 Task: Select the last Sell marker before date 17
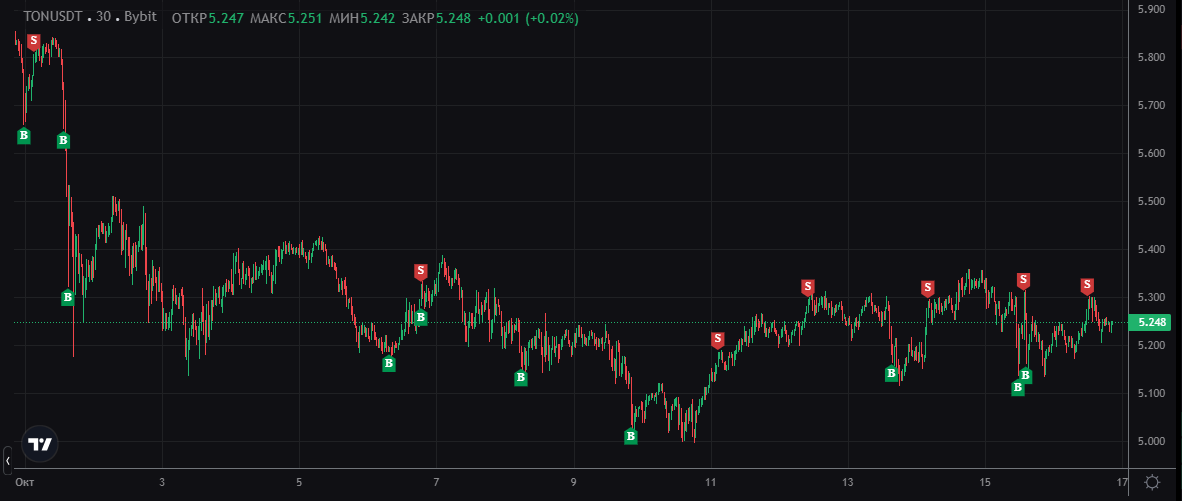[x=1086, y=286]
